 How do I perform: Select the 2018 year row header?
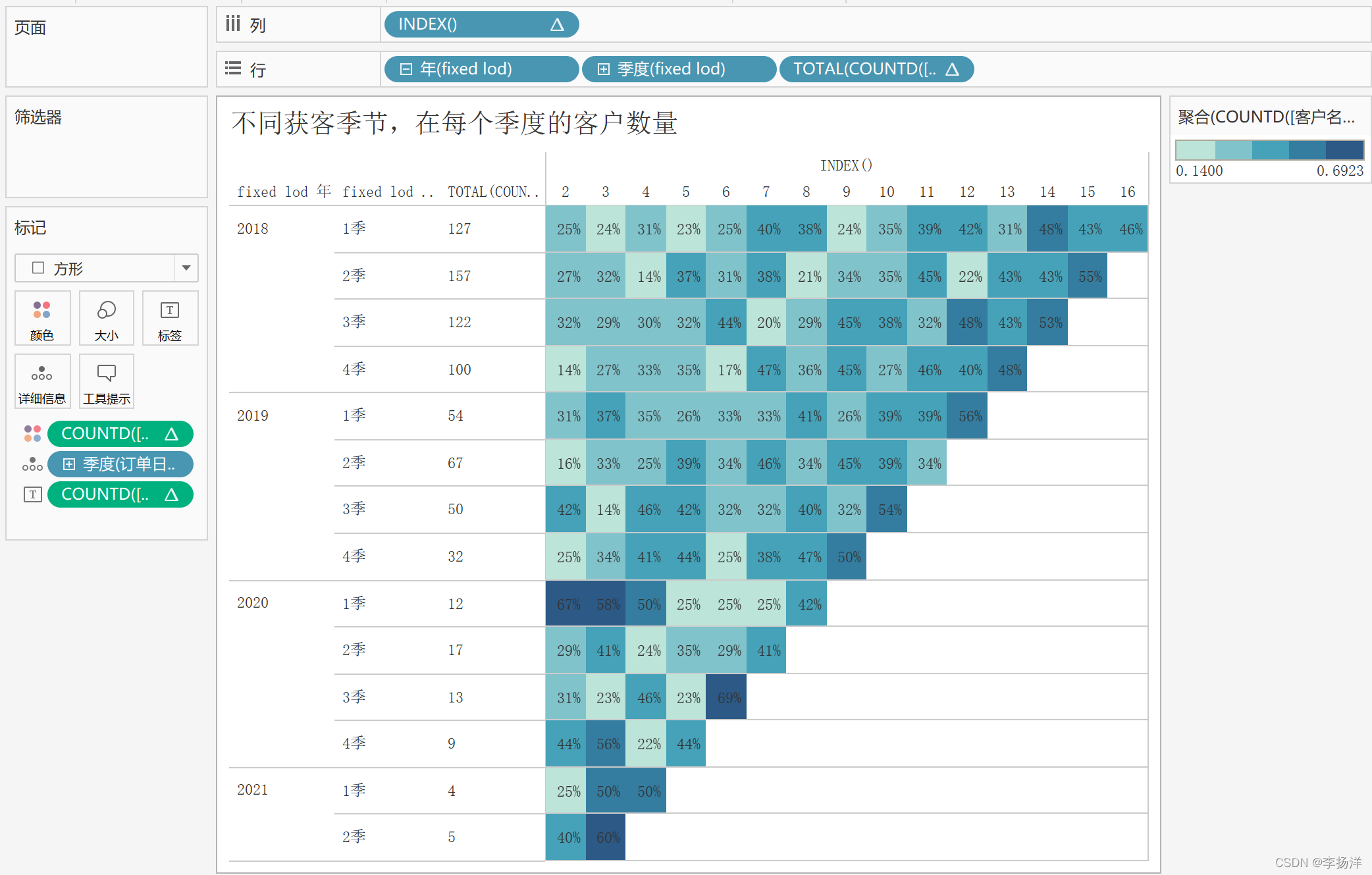pyautogui.click(x=253, y=228)
